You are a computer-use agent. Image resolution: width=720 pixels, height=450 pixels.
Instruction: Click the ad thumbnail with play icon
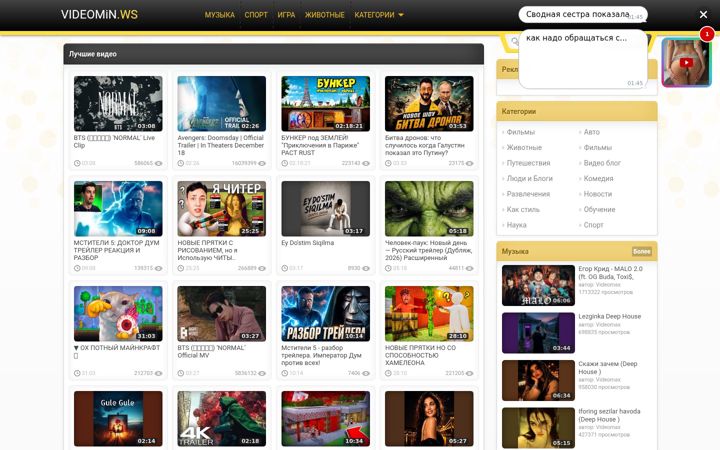(x=686, y=62)
